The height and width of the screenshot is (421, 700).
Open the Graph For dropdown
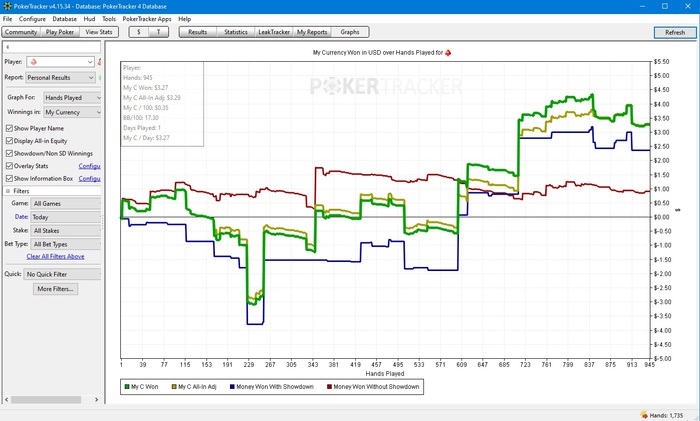(x=72, y=98)
